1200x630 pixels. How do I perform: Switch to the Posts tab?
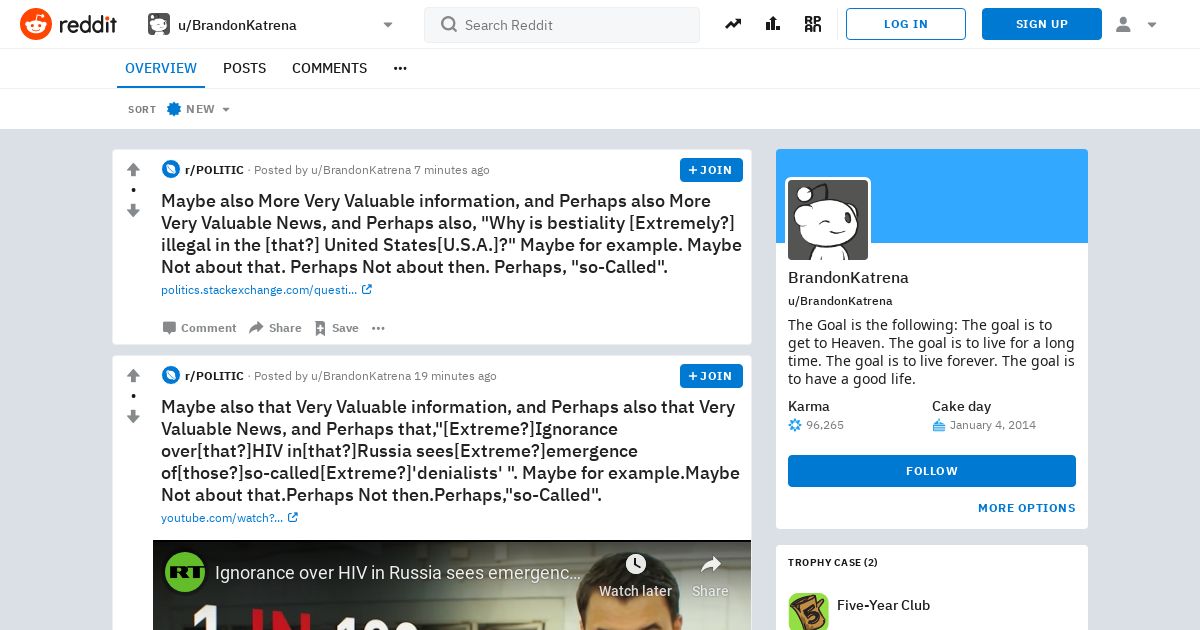pos(244,68)
